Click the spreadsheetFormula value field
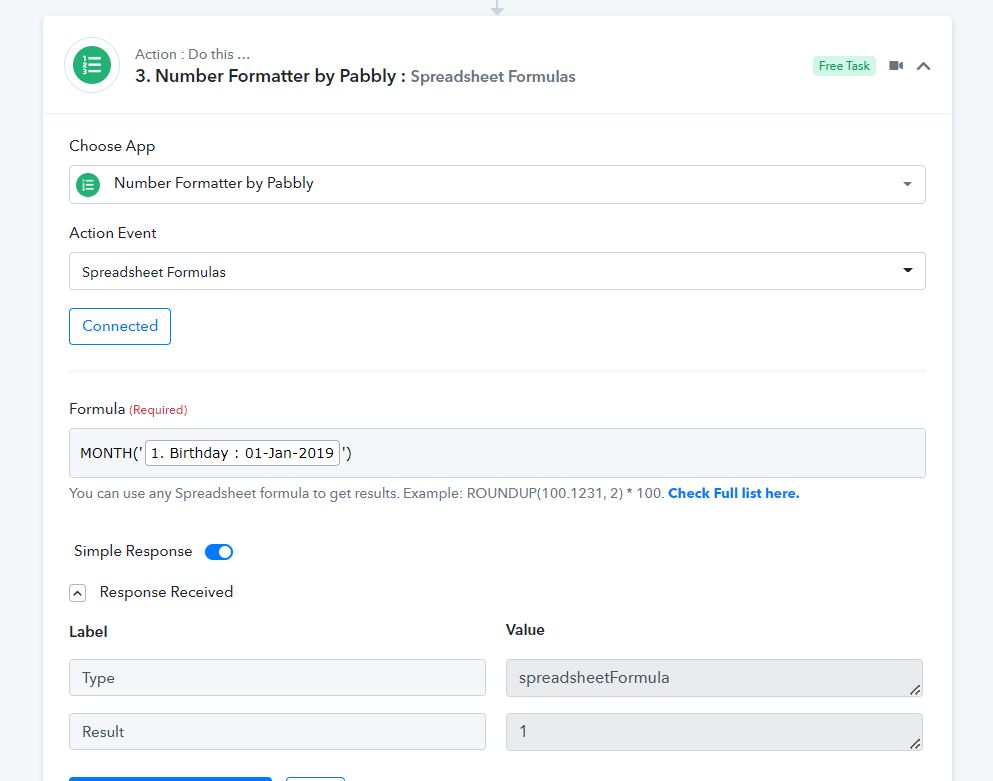 click(714, 678)
